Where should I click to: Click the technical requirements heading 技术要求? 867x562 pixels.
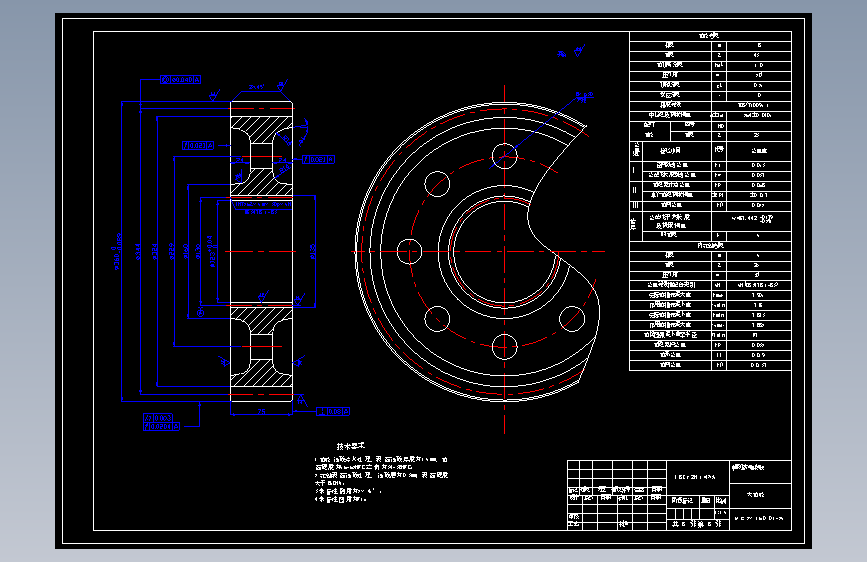(x=351, y=446)
